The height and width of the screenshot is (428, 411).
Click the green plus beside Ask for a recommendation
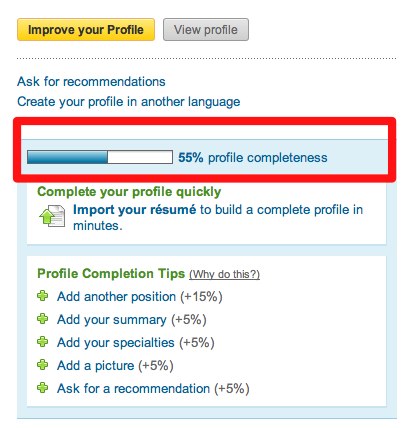tap(43, 388)
